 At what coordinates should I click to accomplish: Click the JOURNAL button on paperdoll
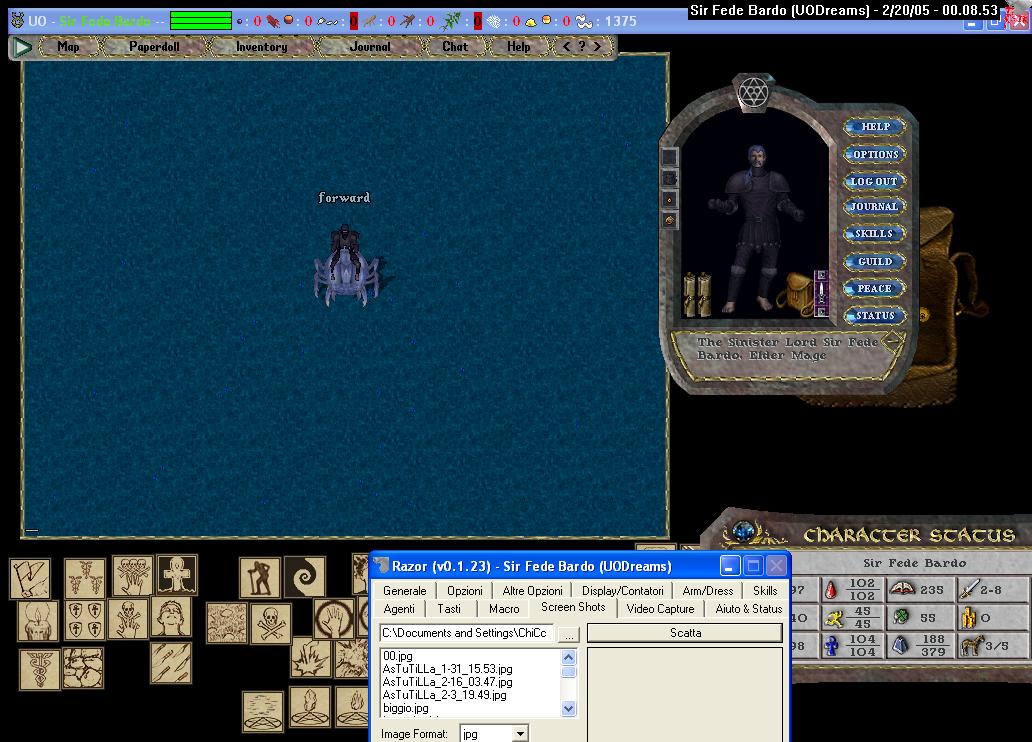click(875, 207)
